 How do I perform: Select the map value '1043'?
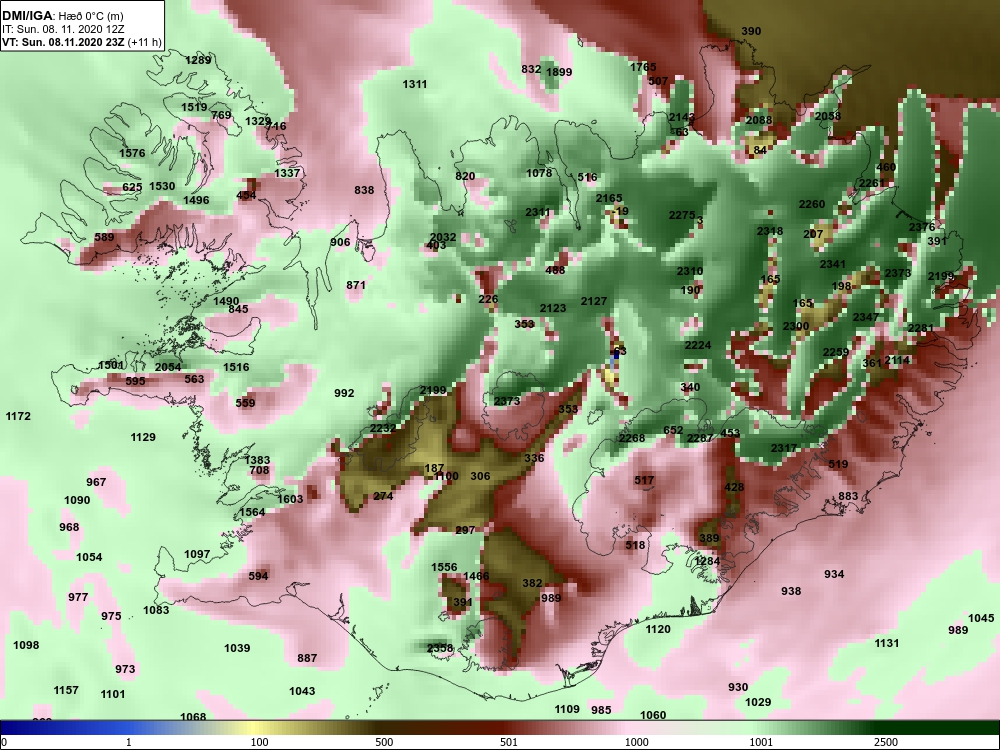coord(302,691)
